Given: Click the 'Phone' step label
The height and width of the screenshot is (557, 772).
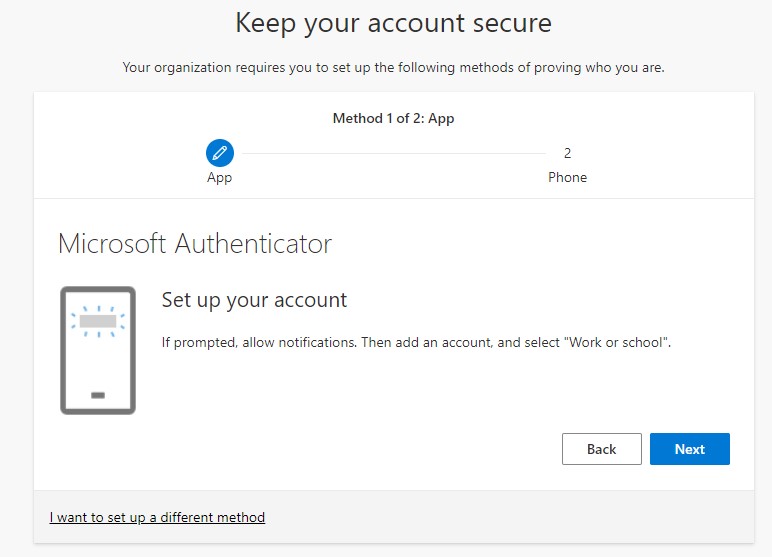Looking at the screenshot, I should pos(567,177).
